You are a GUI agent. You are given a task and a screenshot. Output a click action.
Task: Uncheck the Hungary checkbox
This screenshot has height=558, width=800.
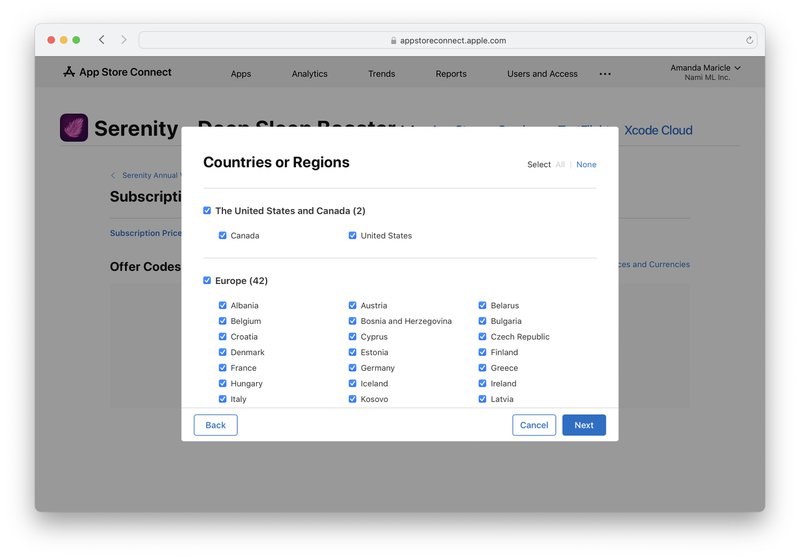coord(222,383)
